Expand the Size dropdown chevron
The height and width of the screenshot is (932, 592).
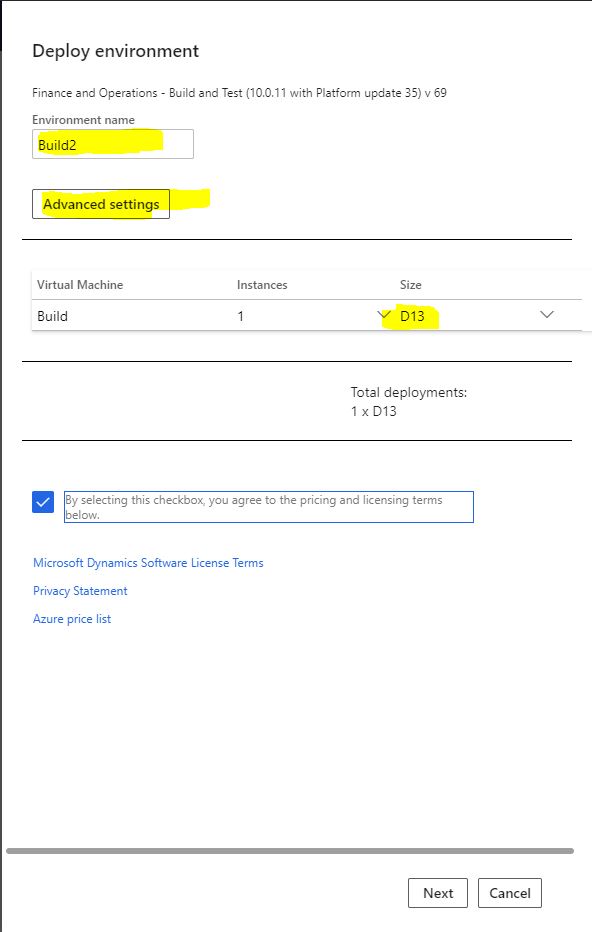547,314
